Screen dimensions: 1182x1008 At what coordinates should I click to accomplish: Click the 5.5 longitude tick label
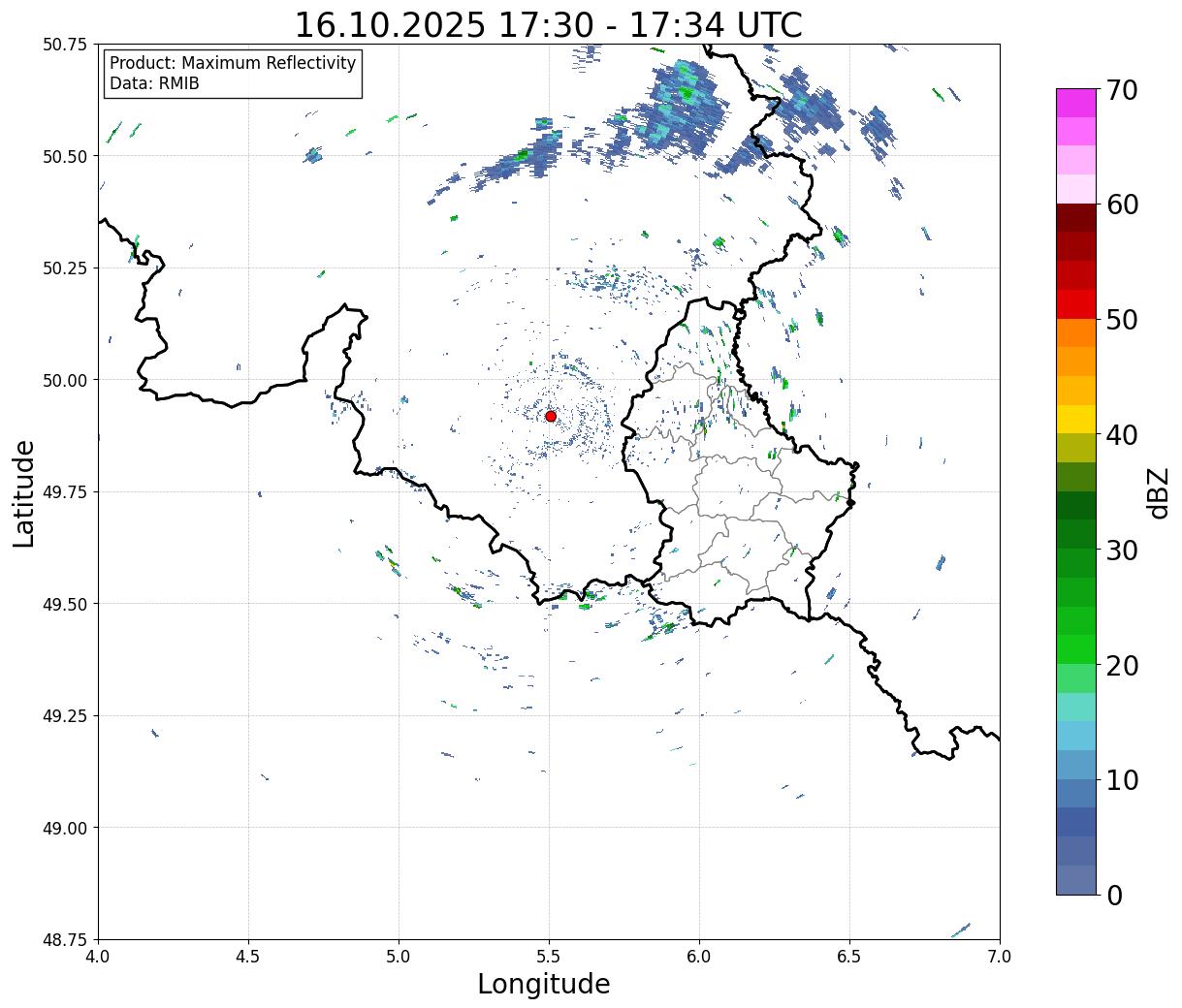tap(549, 957)
